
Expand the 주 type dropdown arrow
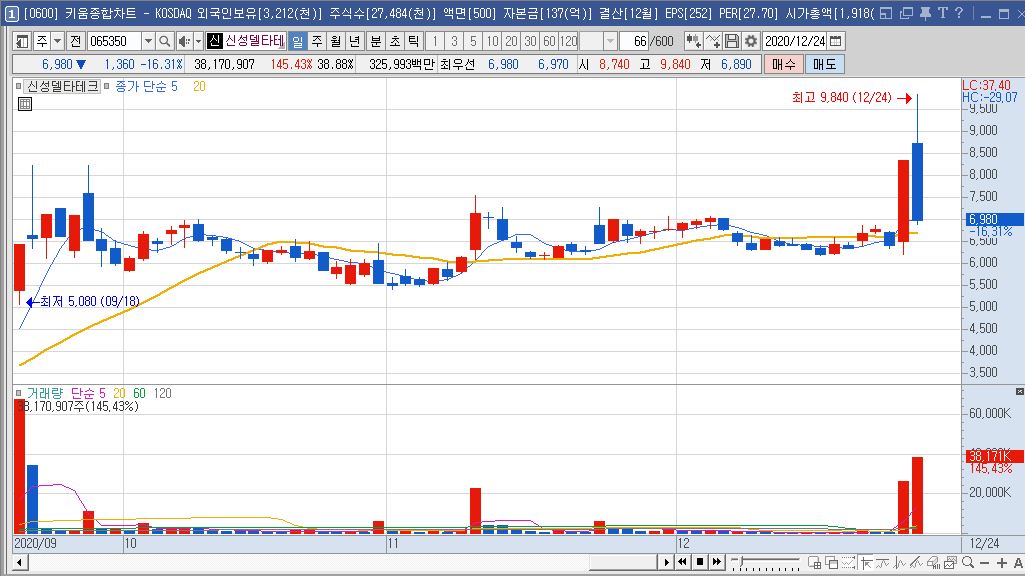[58, 41]
